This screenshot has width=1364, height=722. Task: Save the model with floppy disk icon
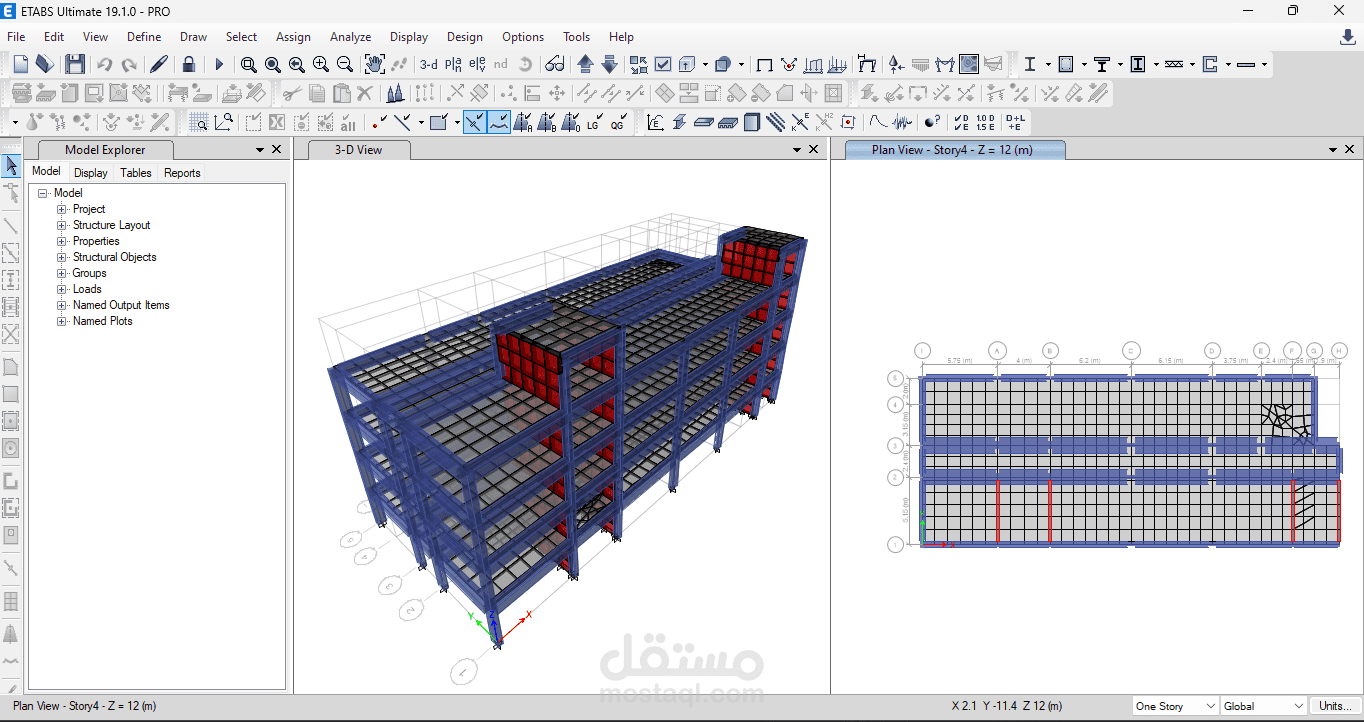[75, 64]
